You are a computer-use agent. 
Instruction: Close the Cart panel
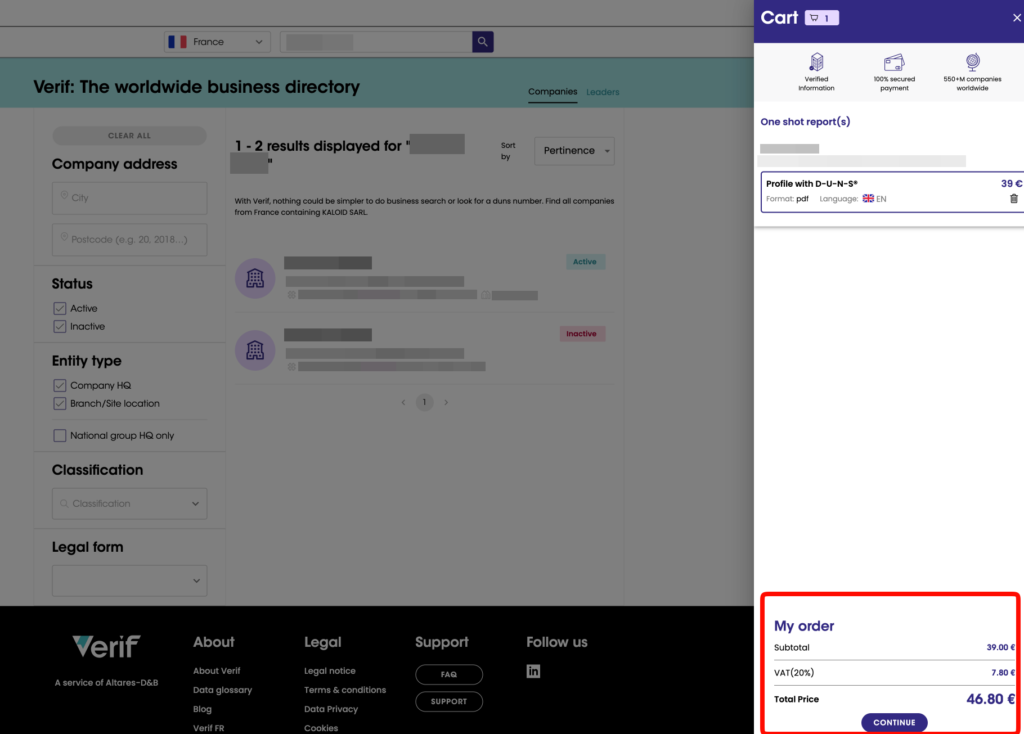point(1016,18)
